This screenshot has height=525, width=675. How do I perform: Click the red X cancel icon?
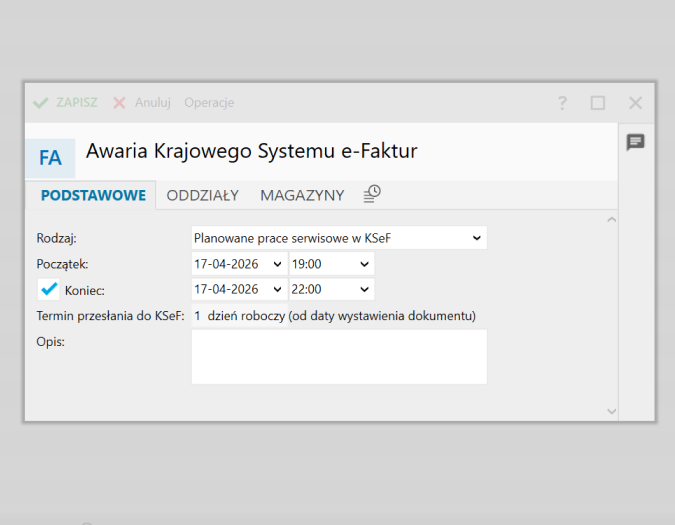[x=119, y=103]
